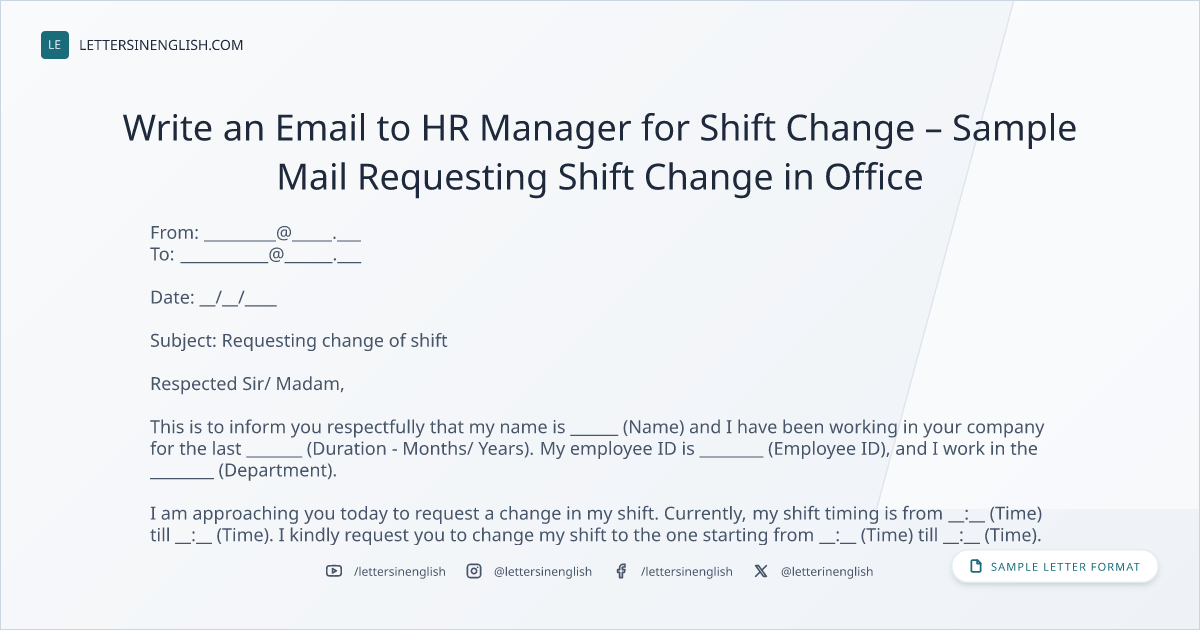Click the Sample Letter Format button
Viewport: 1200px width, 630px height.
1055,567
